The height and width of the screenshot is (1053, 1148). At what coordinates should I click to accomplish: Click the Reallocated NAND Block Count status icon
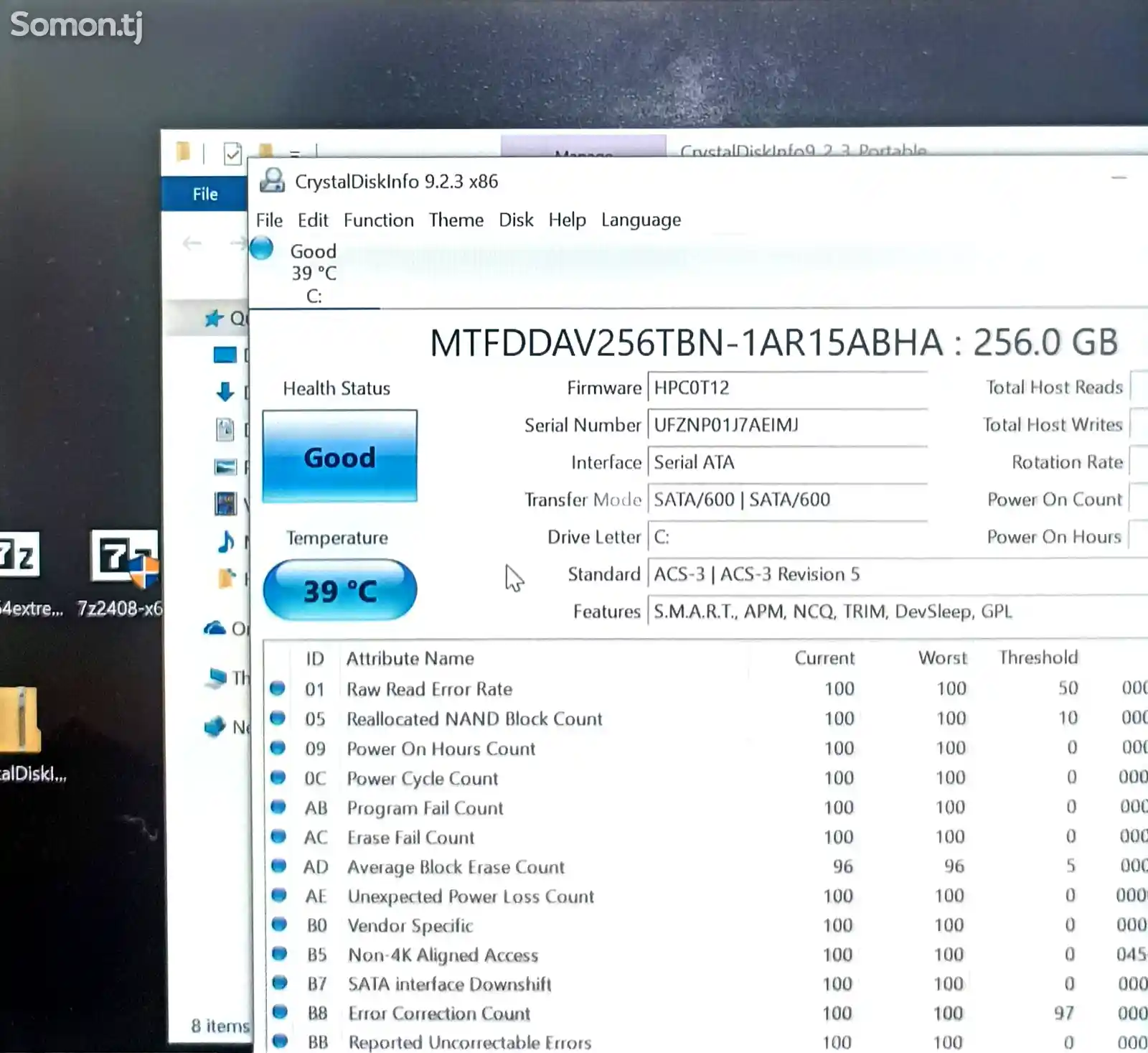(278, 719)
